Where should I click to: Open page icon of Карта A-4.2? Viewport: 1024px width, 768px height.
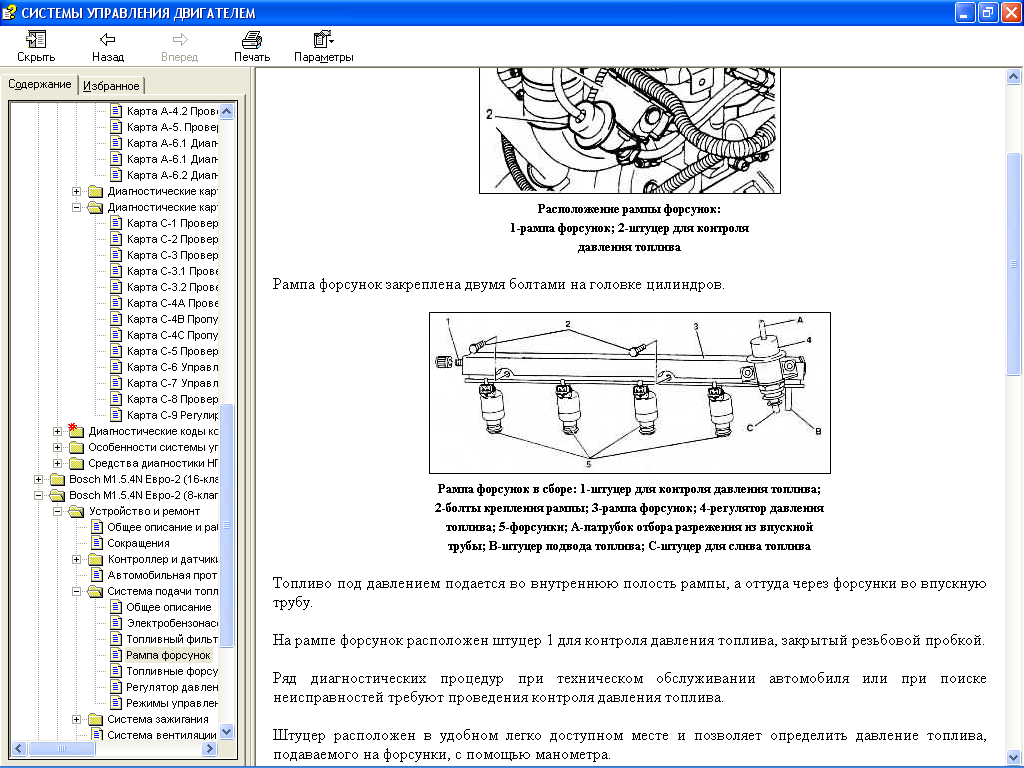click(x=116, y=111)
